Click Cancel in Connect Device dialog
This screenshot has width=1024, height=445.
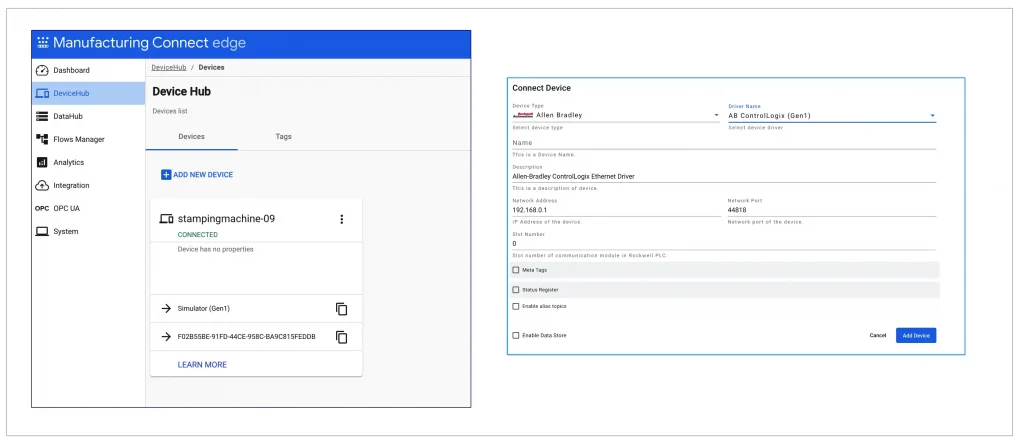(878, 335)
